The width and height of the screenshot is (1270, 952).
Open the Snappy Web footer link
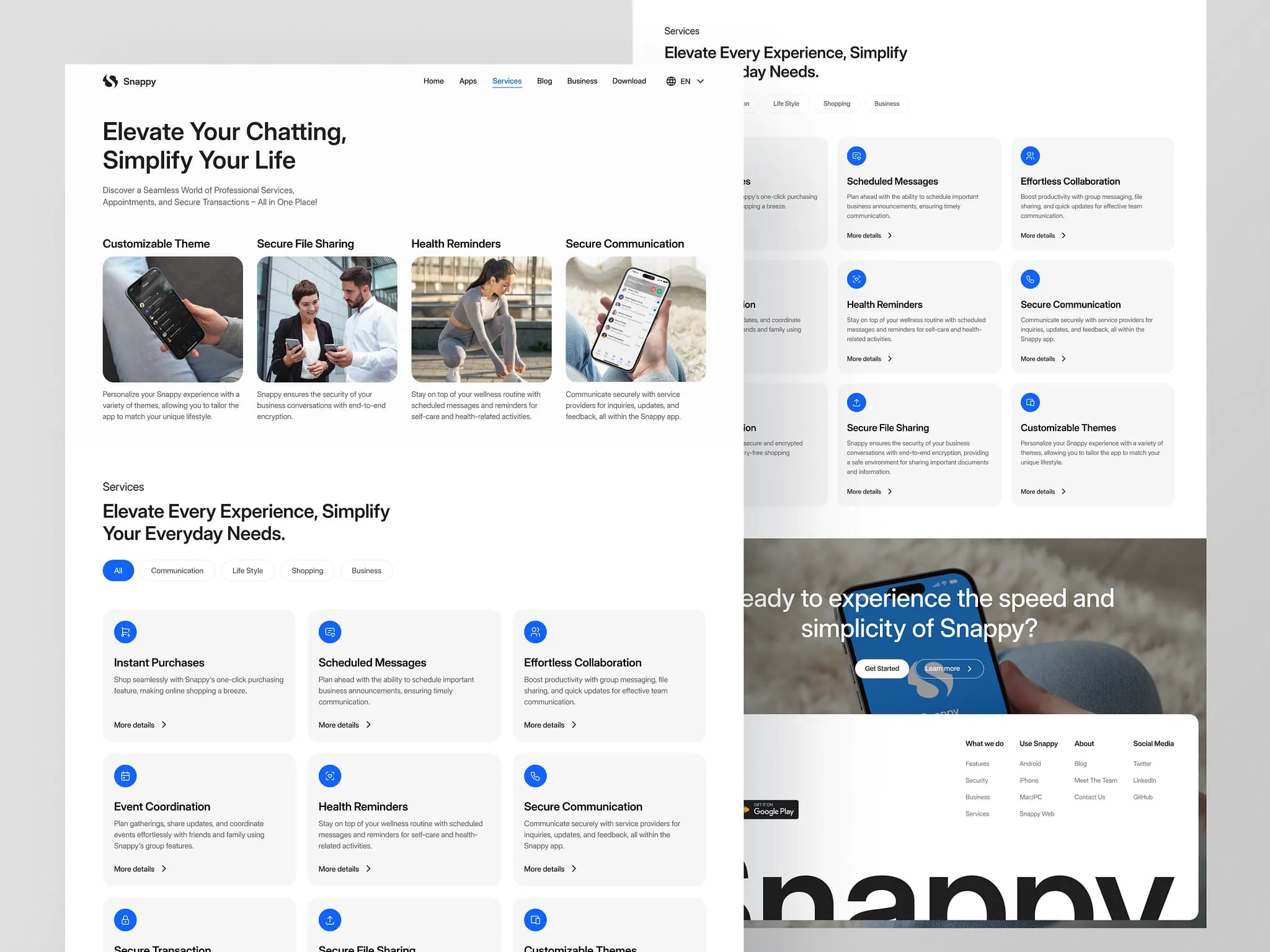(x=1037, y=814)
